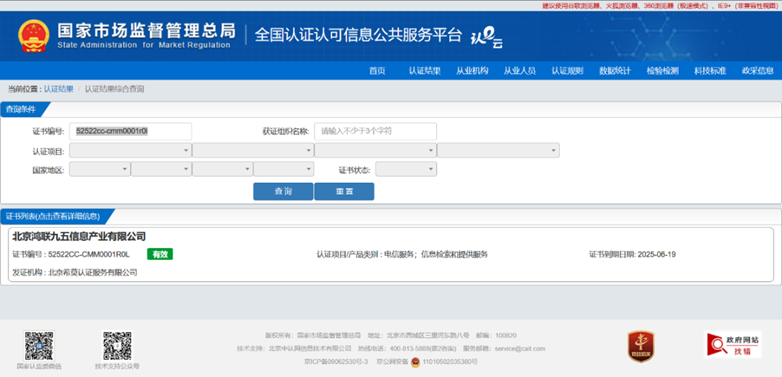Click the 查询 search button
This screenshot has width=782, height=377.
[283, 191]
